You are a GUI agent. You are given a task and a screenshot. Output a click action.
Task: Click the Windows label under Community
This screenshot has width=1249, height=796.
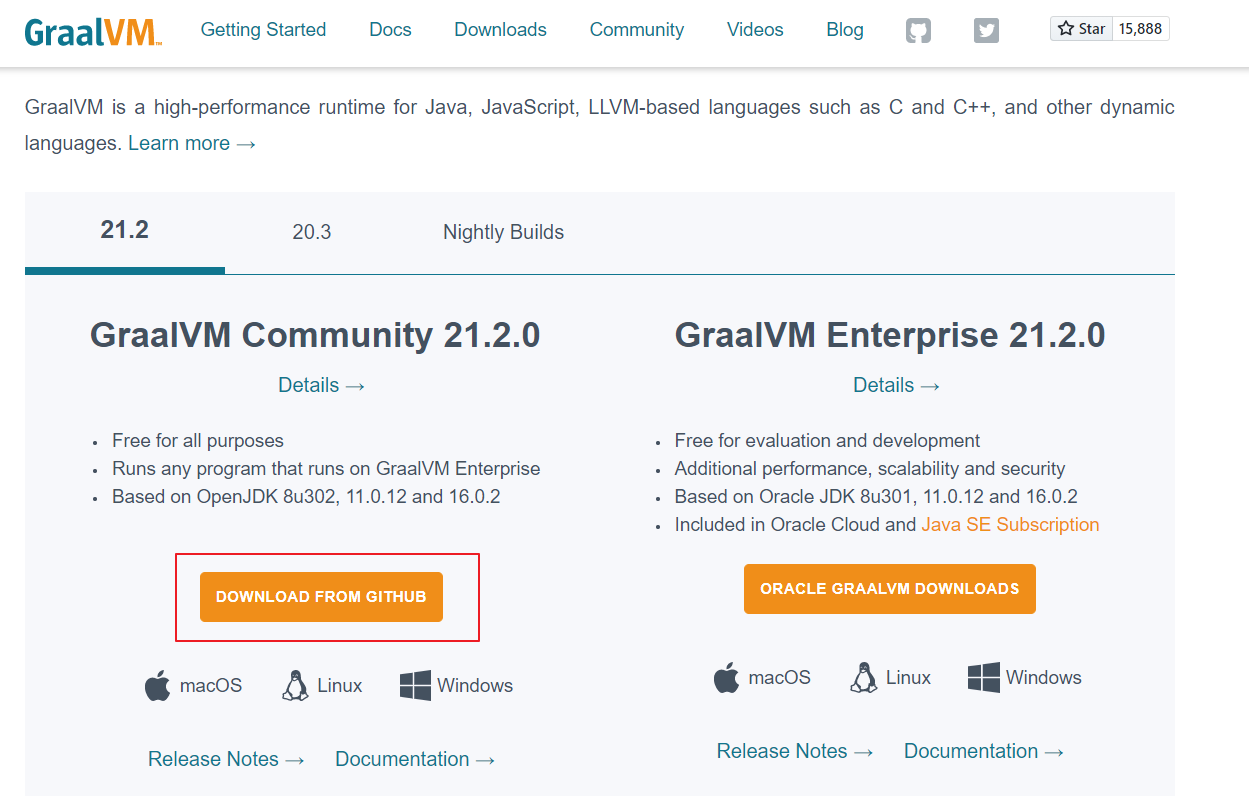pos(475,686)
